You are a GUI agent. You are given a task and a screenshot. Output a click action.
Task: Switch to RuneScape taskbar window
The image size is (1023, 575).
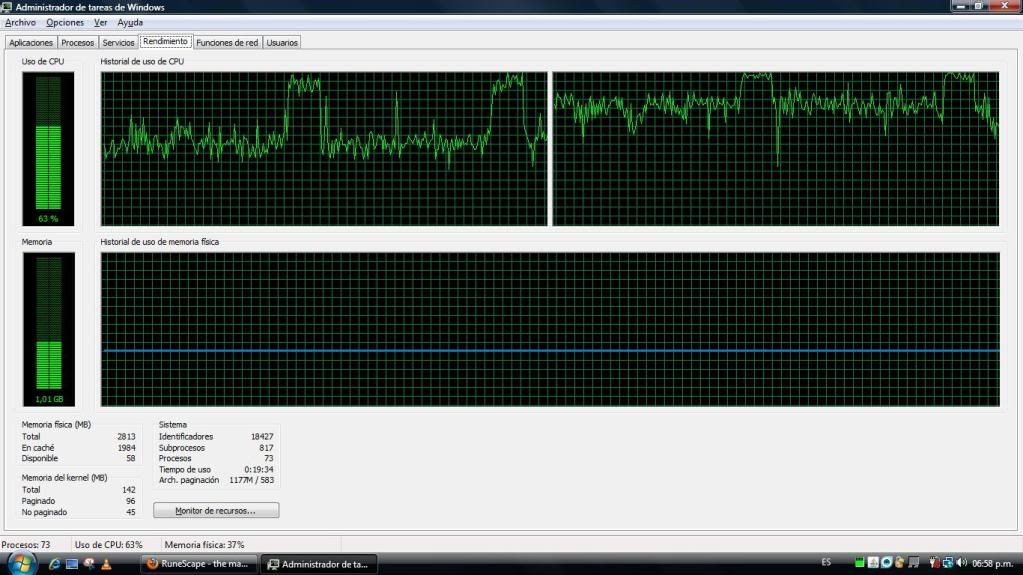[198, 564]
